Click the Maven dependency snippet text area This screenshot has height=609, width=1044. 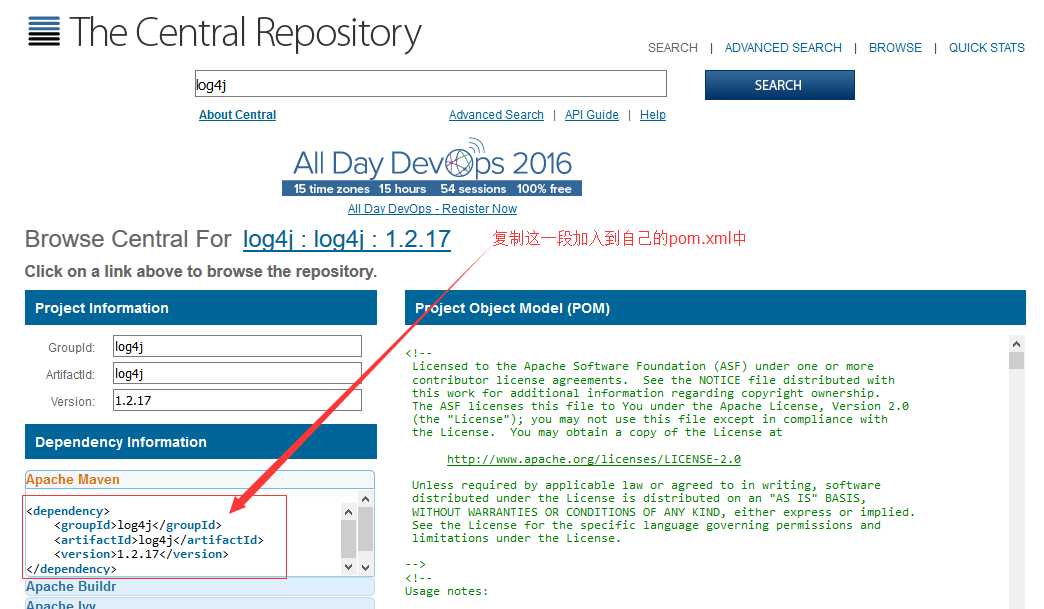click(x=183, y=540)
